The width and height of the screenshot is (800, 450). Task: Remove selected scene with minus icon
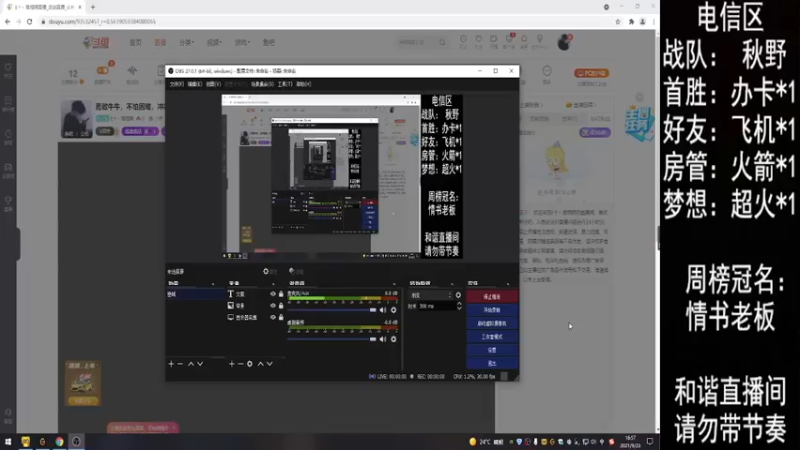click(180, 364)
